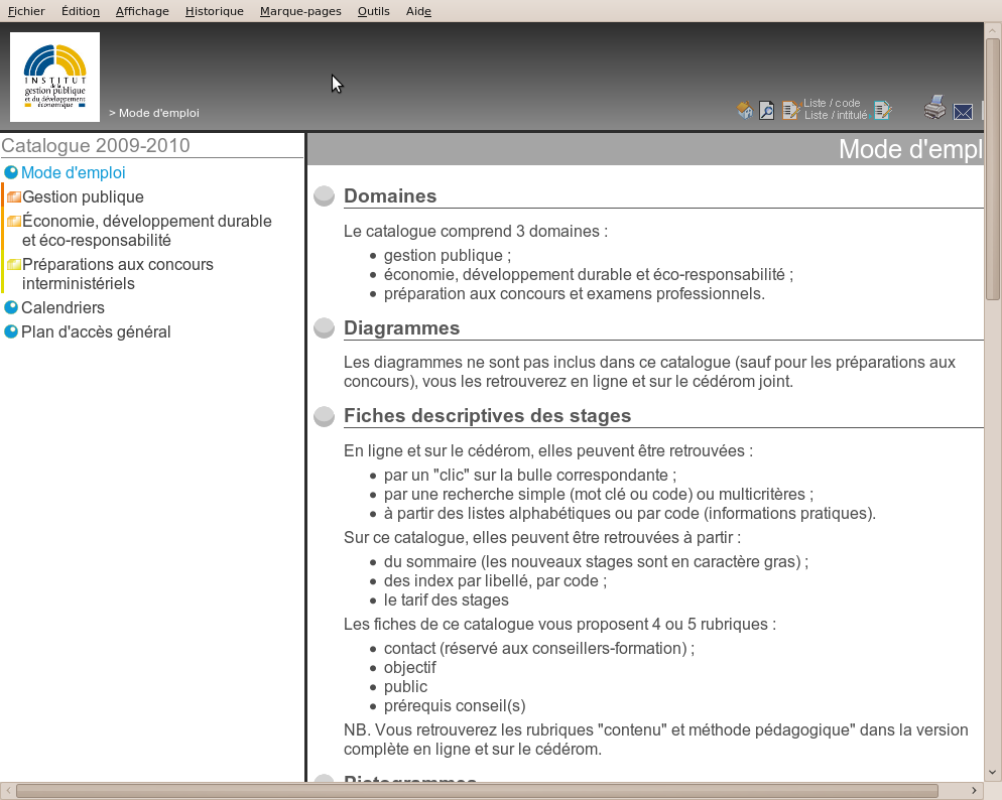Click the Institut gestion publique logo
The image size is (1002, 800).
(x=55, y=77)
